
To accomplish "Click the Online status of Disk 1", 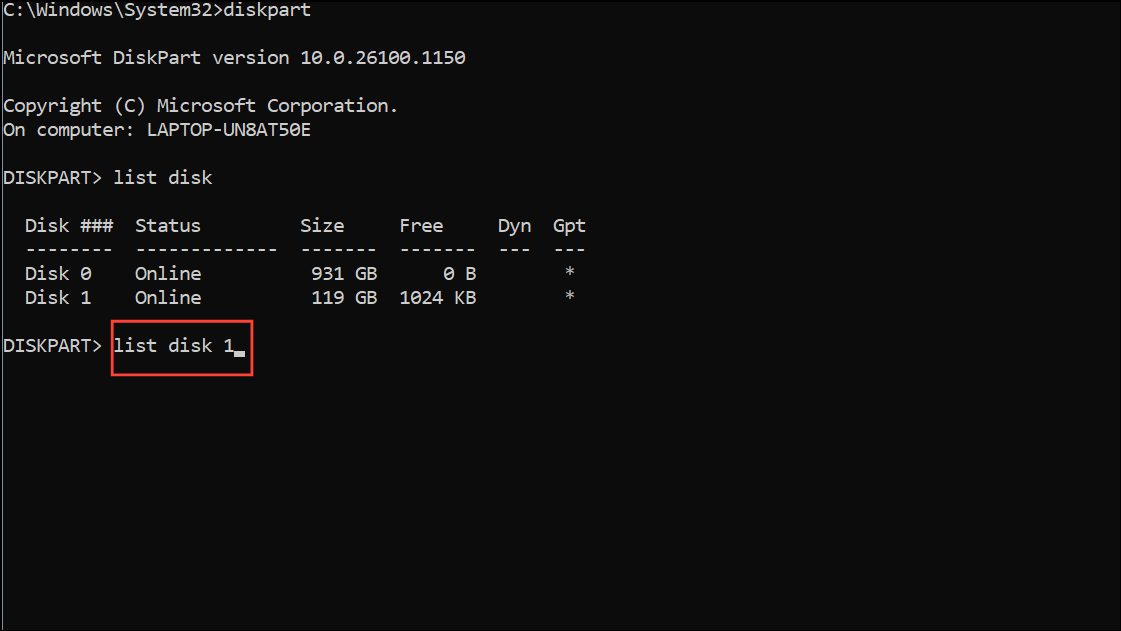I will [x=168, y=298].
